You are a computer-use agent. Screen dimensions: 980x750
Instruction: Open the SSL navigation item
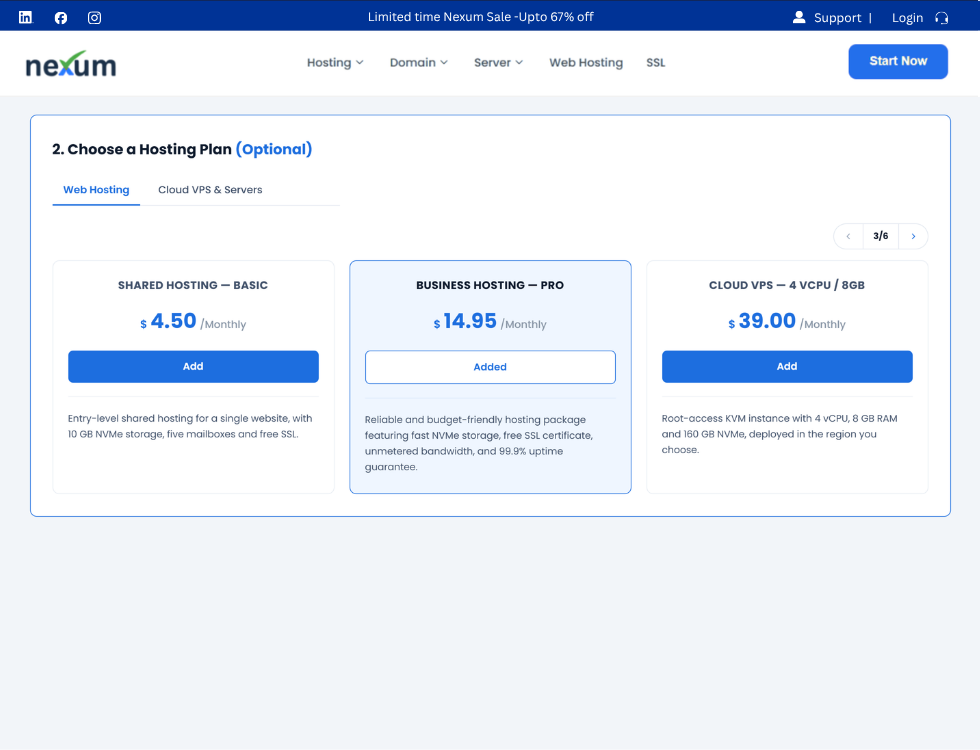click(x=656, y=62)
